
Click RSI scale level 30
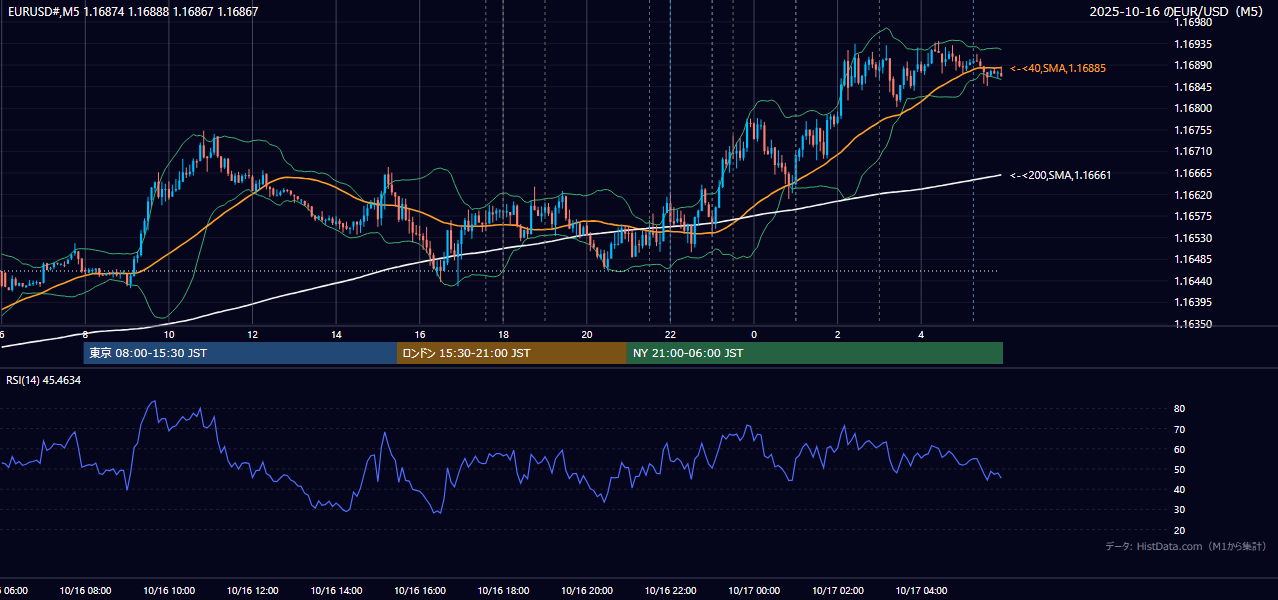[1180, 510]
